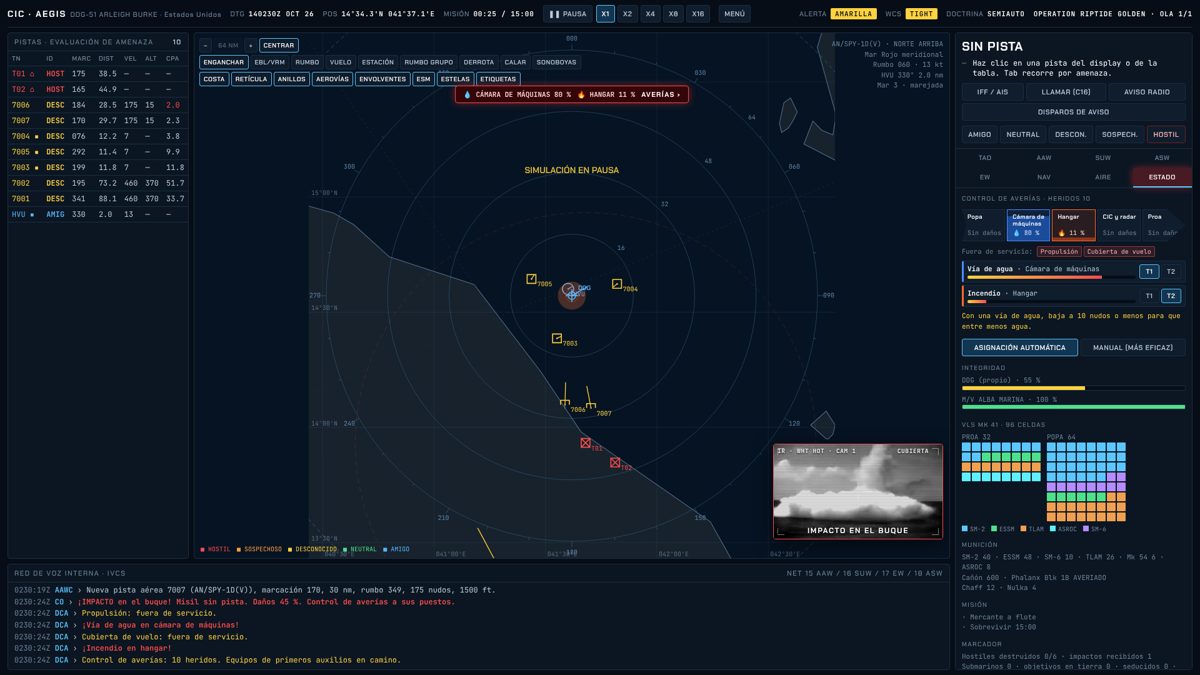Viewport: 1200px width, 675px height.
Task: Toggle the RETÍCULA grid overlay
Action: click(x=250, y=79)
